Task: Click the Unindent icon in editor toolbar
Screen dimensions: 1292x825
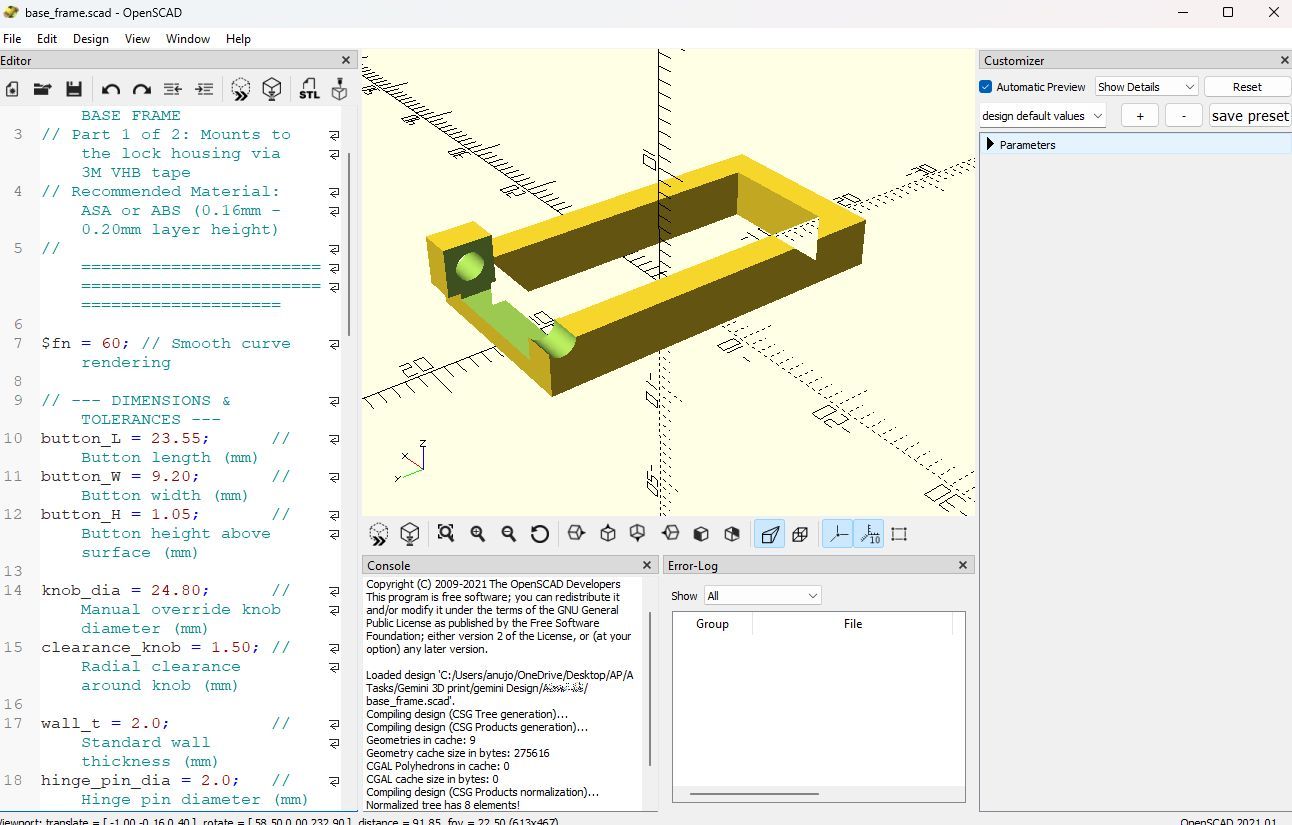Action: click(172, 89)
